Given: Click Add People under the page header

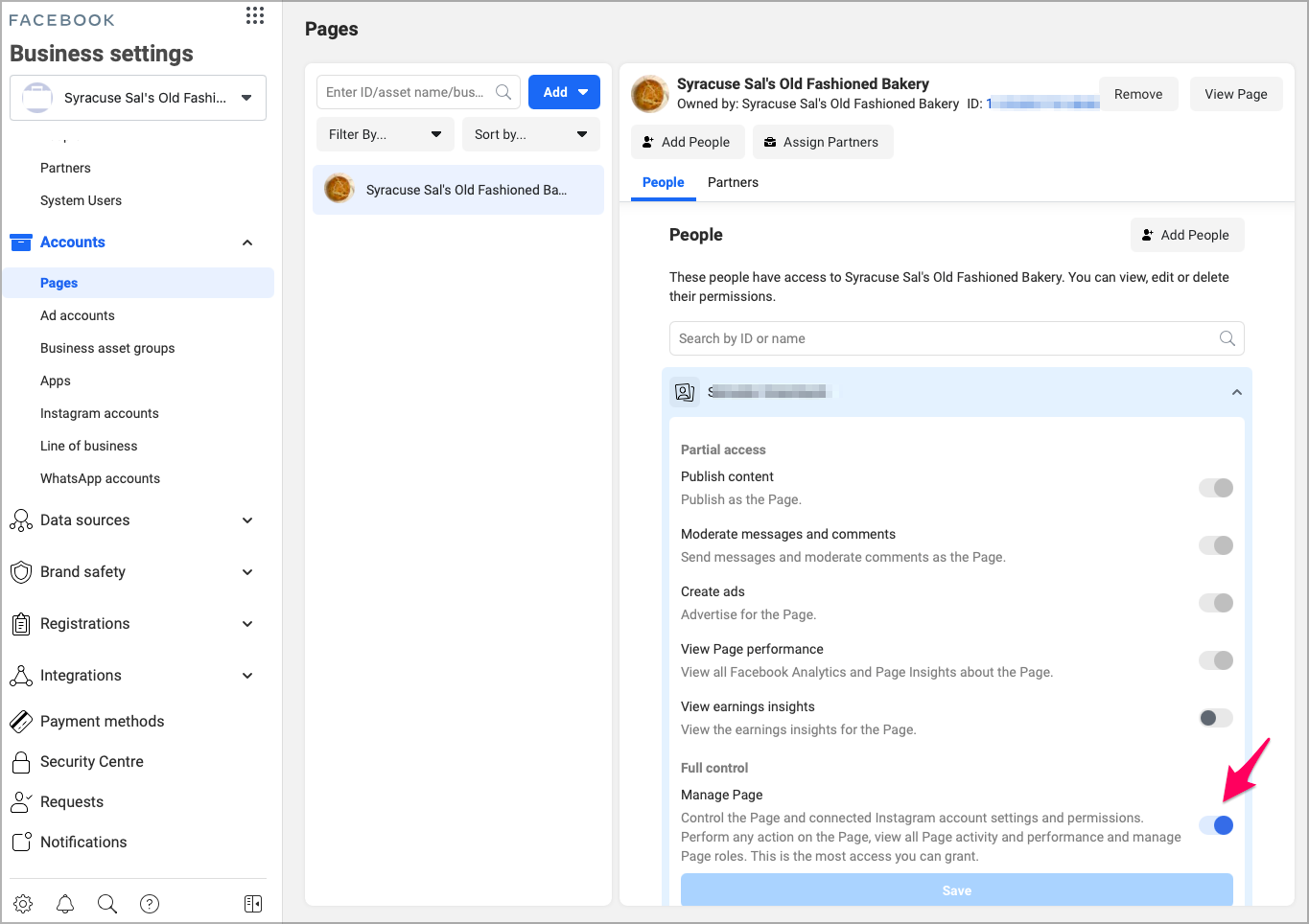Looking at the screenshot, I should tap(687, 142).
